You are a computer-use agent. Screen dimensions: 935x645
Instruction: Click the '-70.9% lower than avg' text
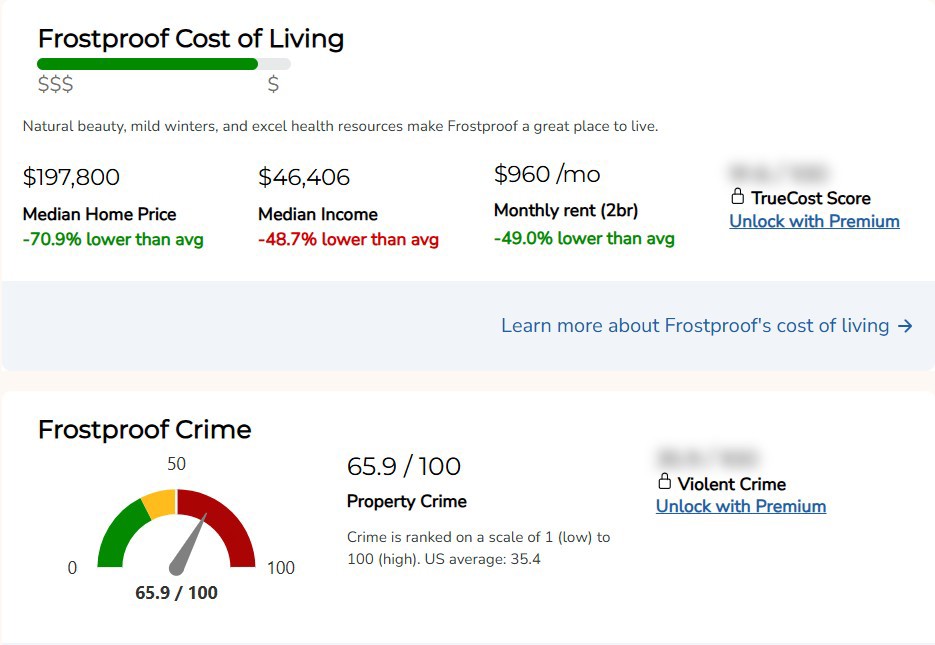113,240
